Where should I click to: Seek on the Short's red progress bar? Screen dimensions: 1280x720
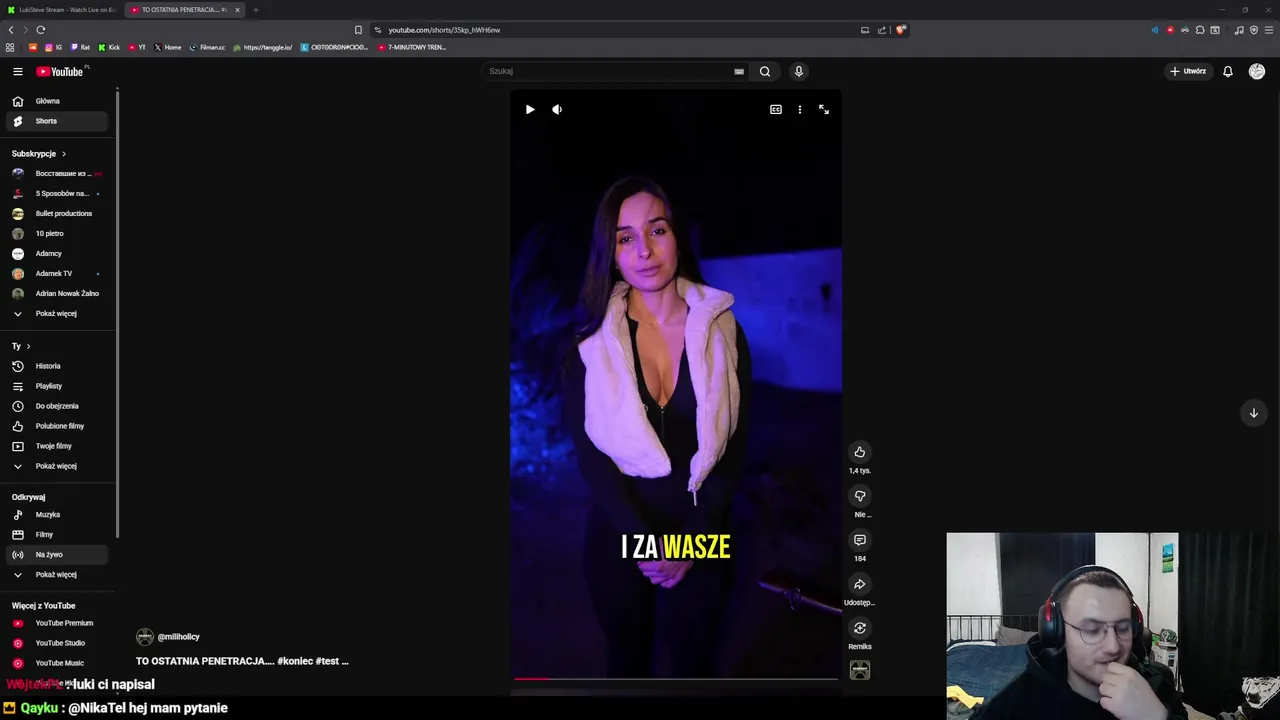coord(675,679)
